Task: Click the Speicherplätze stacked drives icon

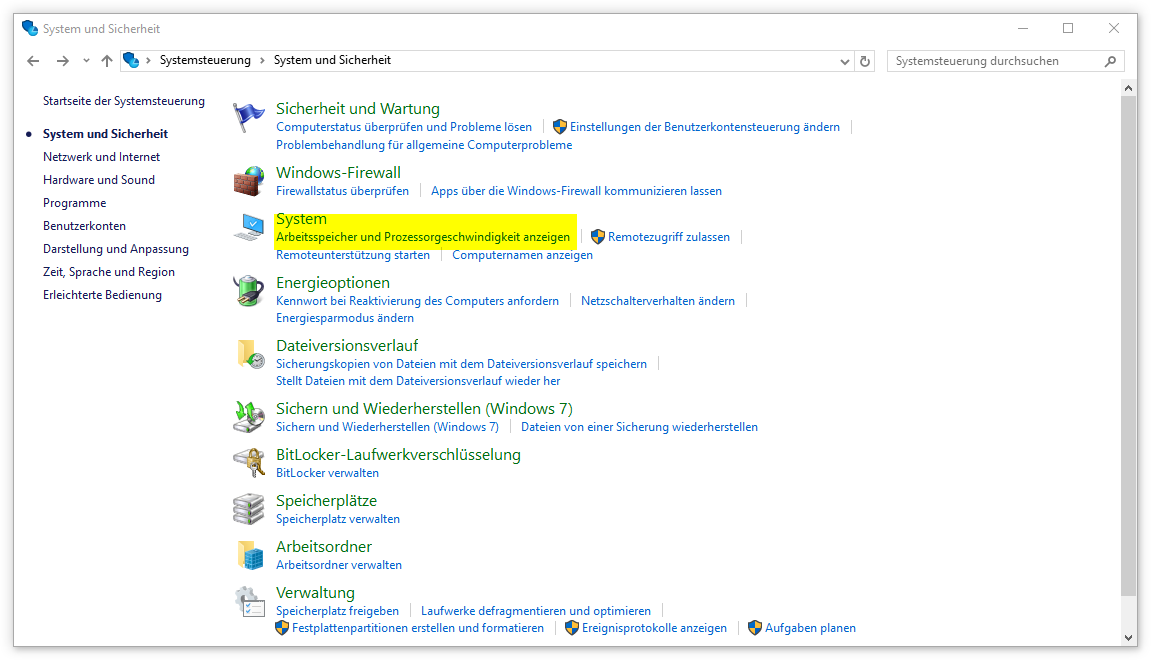Action: coord(249,509)
